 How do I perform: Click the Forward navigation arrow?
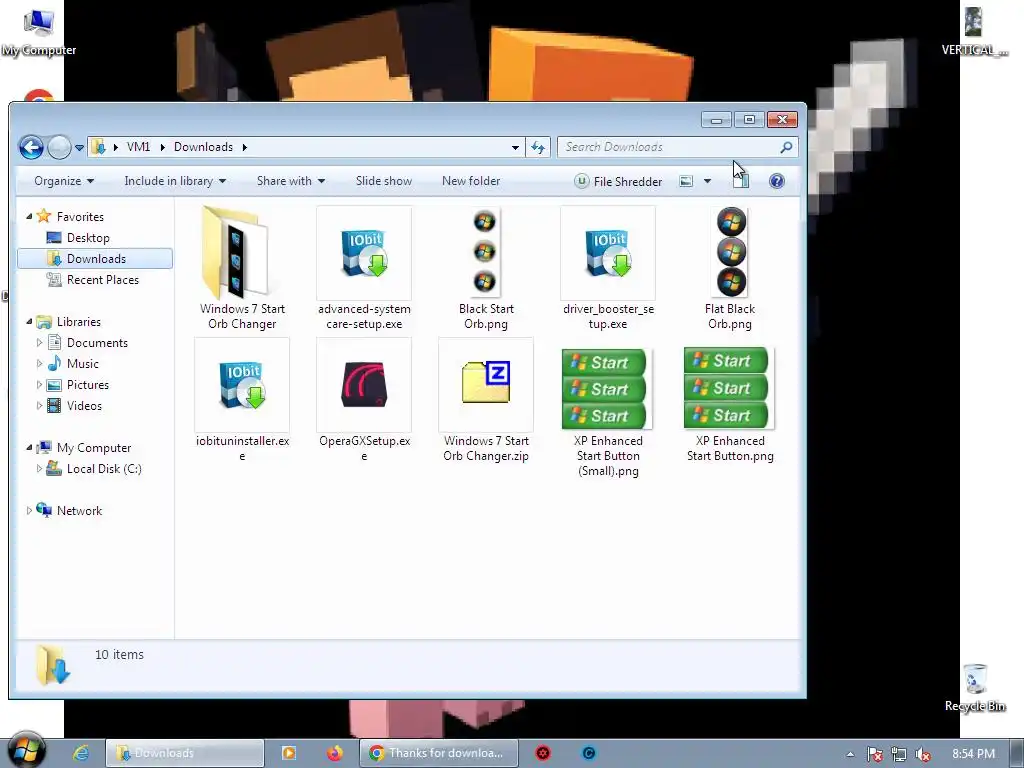point(59,147)
